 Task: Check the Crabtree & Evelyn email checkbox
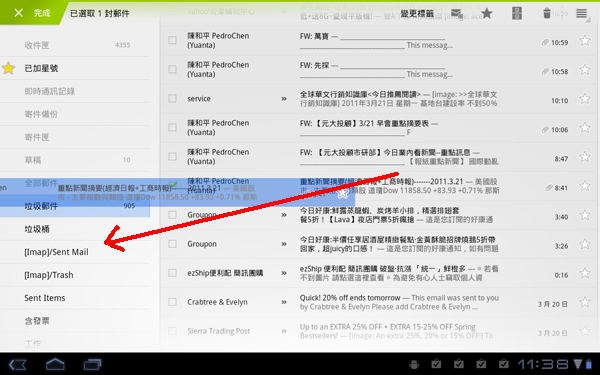pyautogui.click(x=173, y=302)
